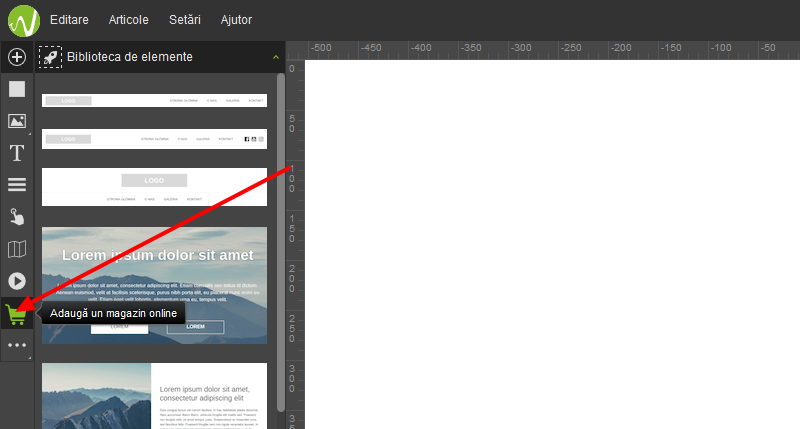Select the map element icon

[17, 249]
